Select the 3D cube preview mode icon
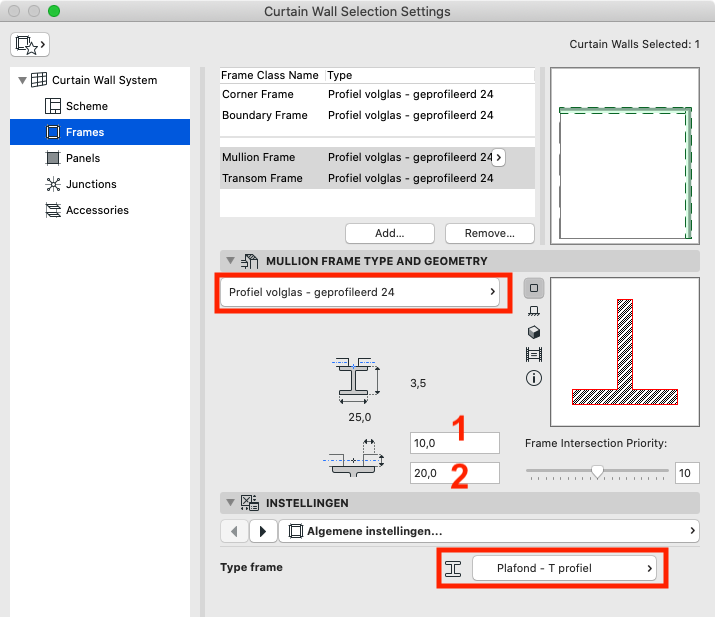Image resolution: width=715 pixels, height=617 pixels. [534, 332]
